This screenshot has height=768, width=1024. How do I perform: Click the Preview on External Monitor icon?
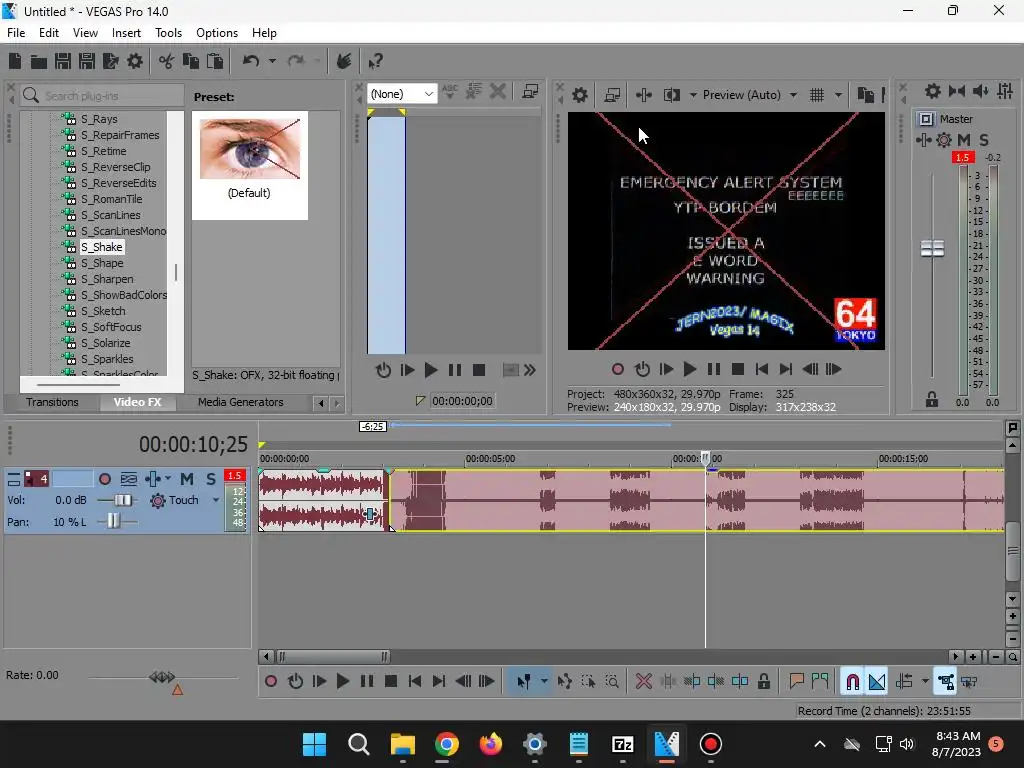612,95
